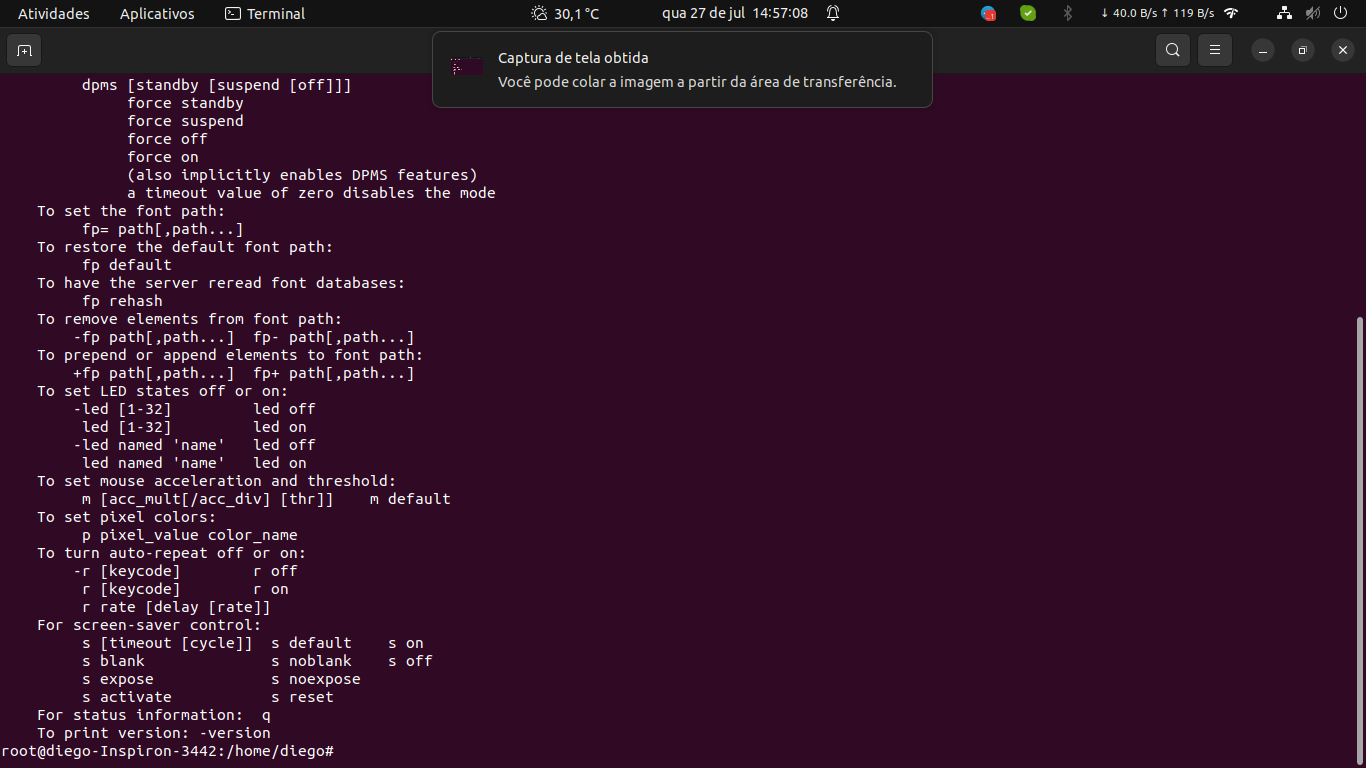Screen dimensions: 1366x768
Task: Click the 'fp rehash' line
Action: 122,301
